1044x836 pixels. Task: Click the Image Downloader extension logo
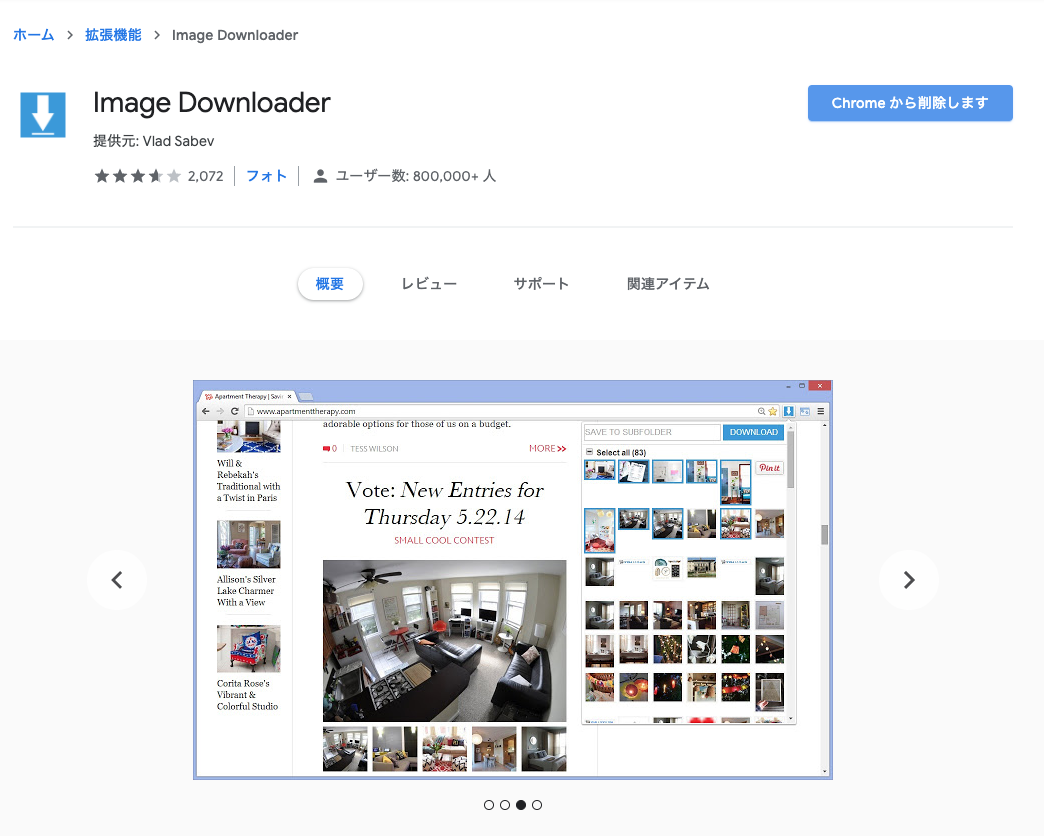tap(43, 115)
